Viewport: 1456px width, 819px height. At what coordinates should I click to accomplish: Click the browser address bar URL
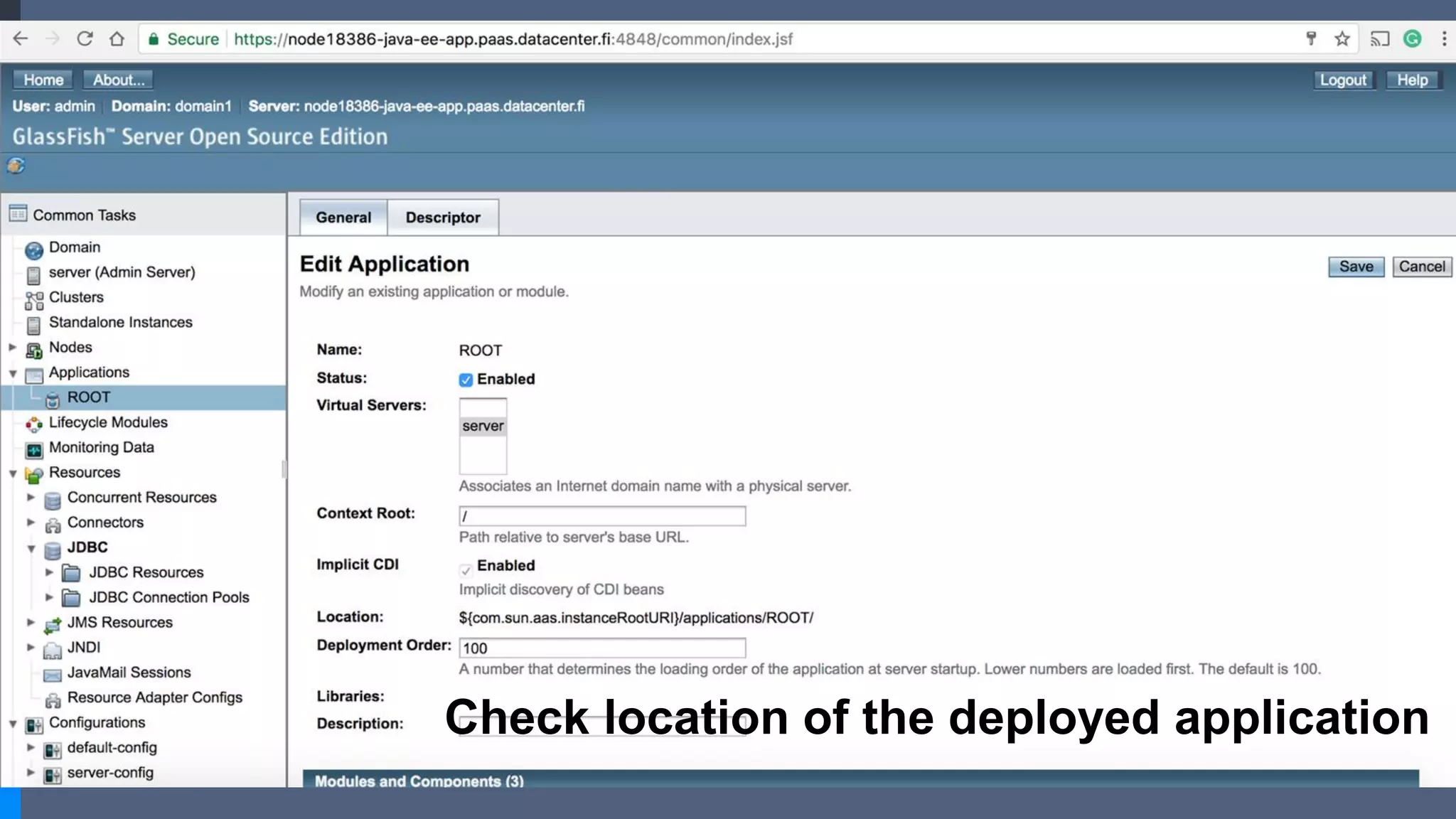(x=513, y=39)
